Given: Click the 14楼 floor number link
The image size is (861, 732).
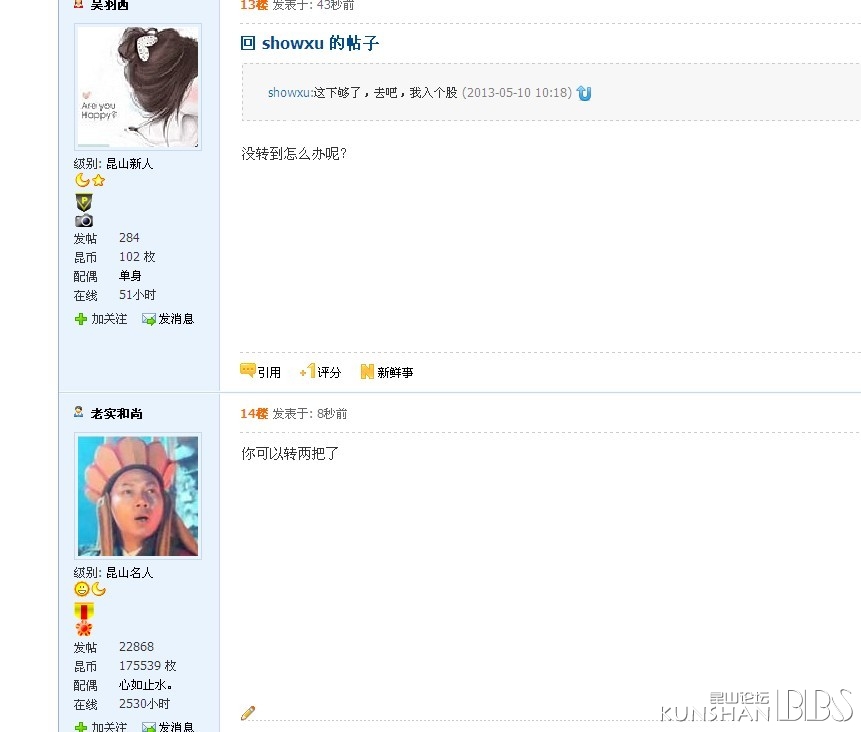Looking at the screenshot, I should [254, 414].
